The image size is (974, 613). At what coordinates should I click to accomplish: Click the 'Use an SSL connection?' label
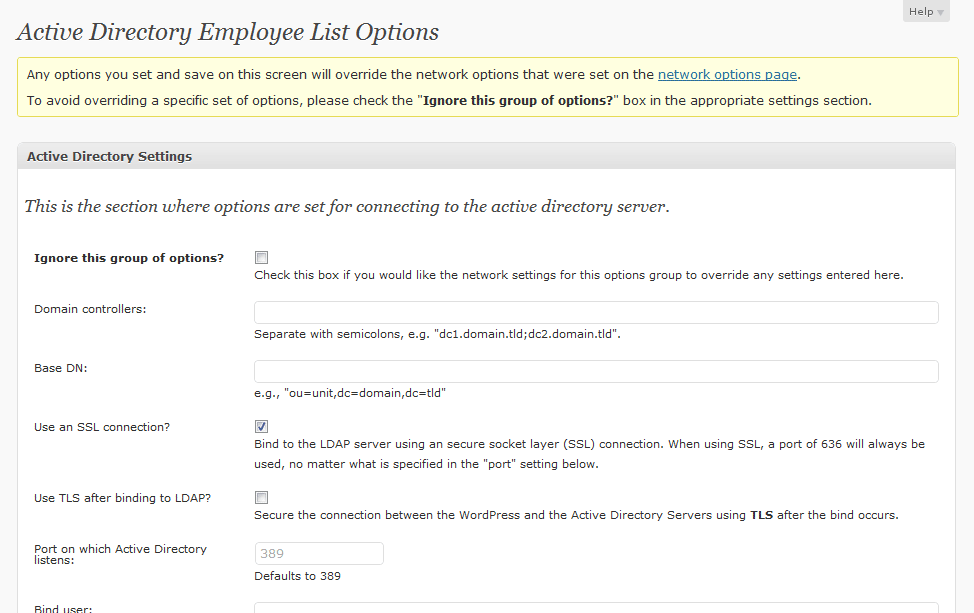pos(102,427)
